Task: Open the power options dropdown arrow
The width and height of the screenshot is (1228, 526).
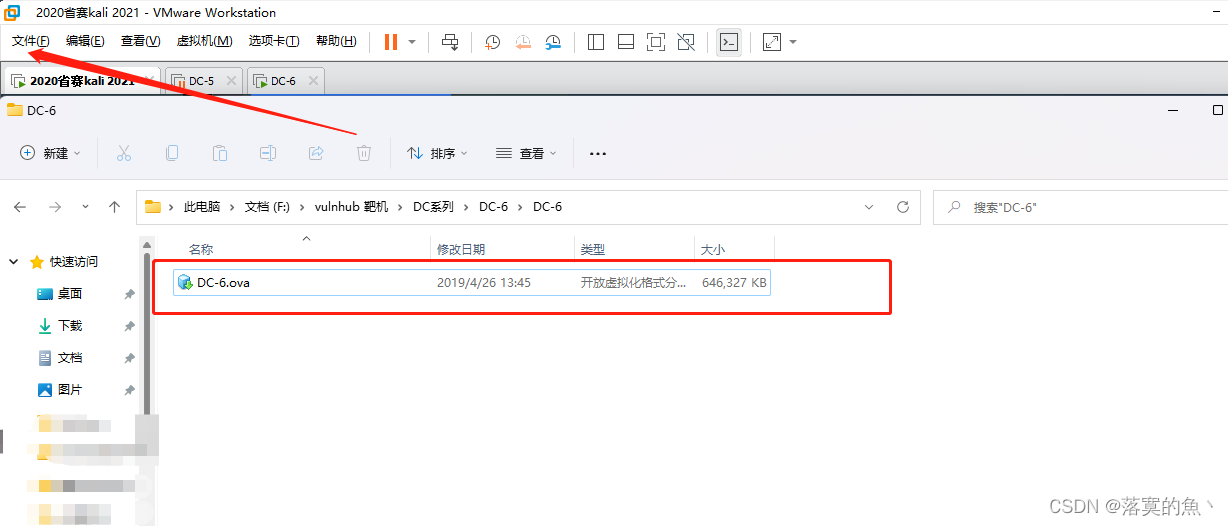Action: point(412,42)
